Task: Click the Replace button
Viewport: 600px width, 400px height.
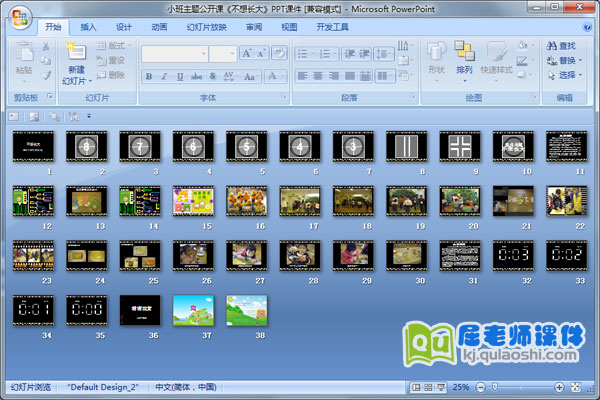Action: tap(564, 60)
